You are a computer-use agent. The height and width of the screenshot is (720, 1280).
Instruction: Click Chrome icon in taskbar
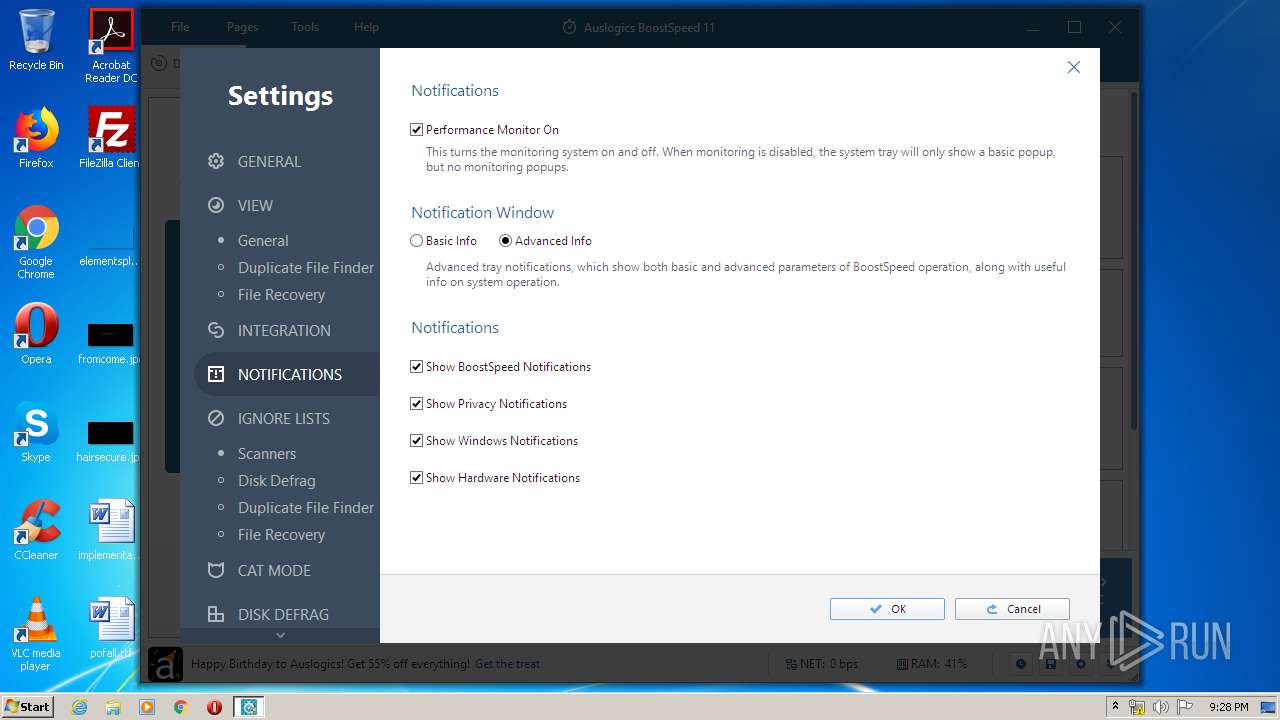click(180, 707)
